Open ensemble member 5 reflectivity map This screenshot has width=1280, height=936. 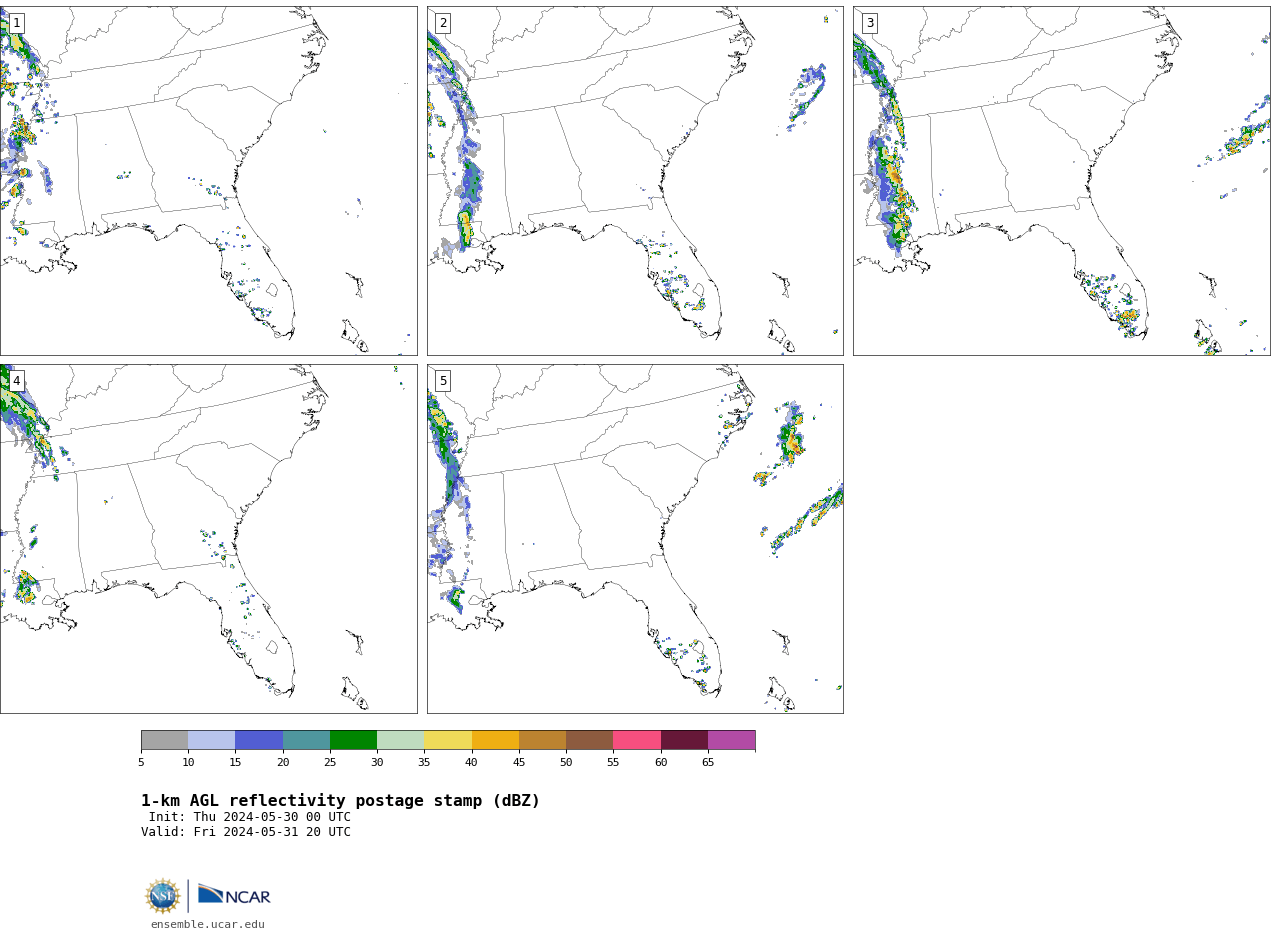point(635,539)
